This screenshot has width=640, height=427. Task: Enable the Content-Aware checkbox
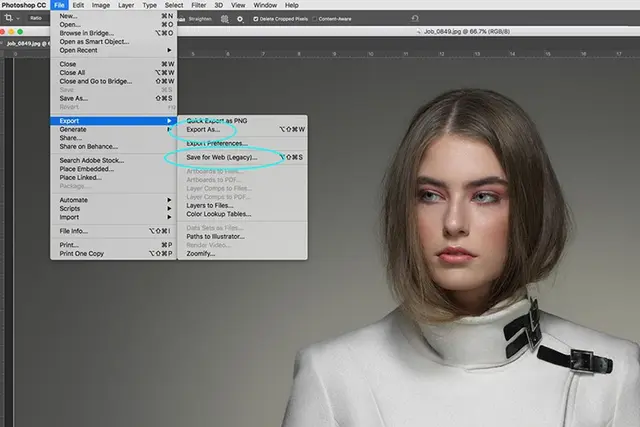tap(315, 19)
